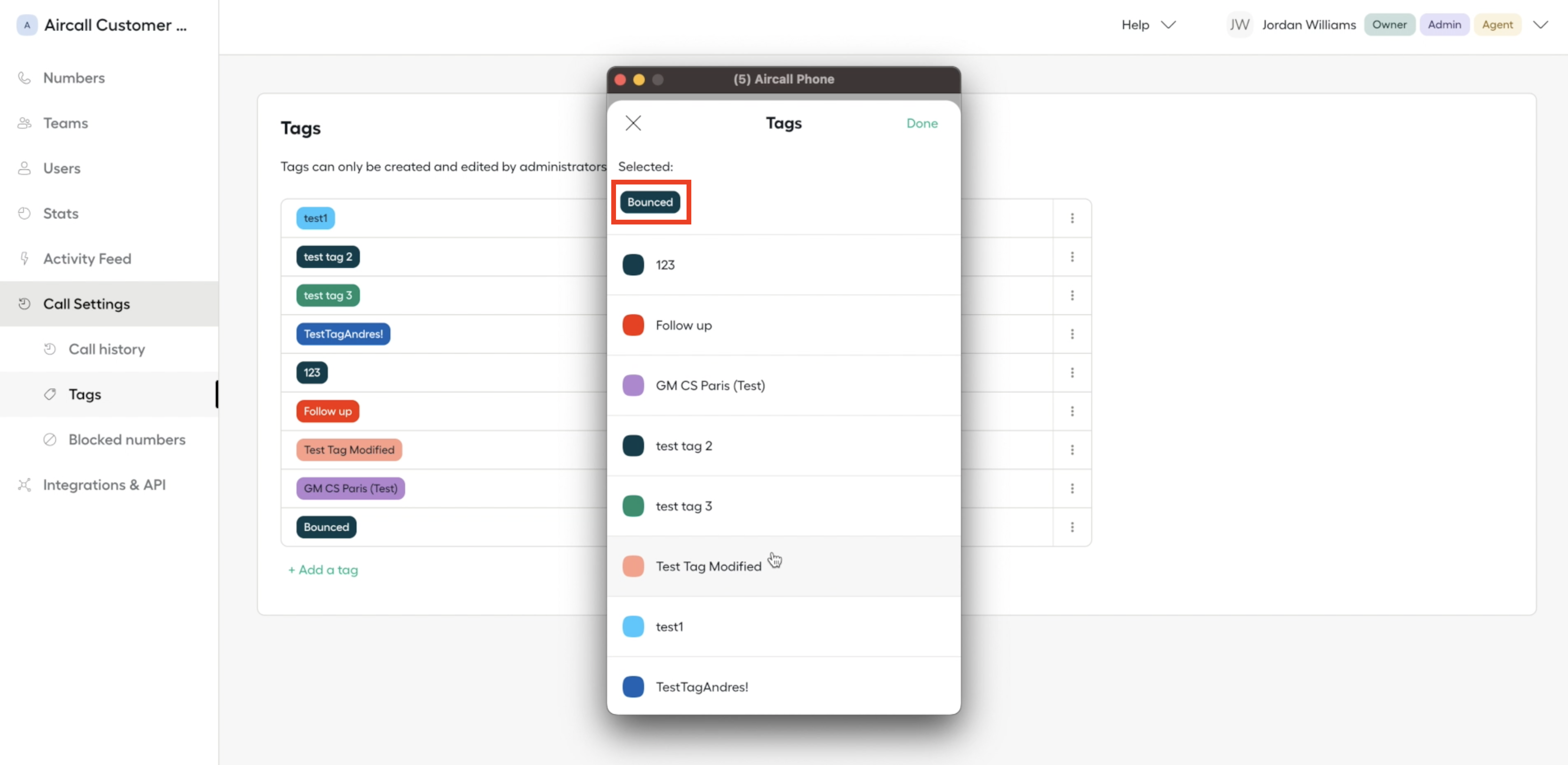Open Activity Feed in sidebar

87,259
